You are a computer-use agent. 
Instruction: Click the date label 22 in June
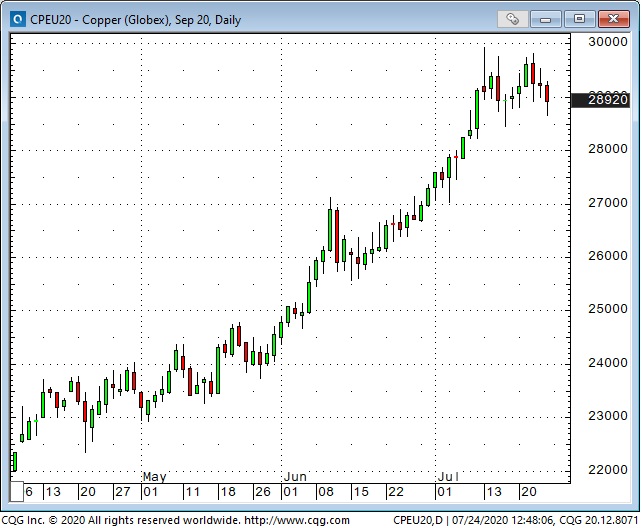coord(396,492)
